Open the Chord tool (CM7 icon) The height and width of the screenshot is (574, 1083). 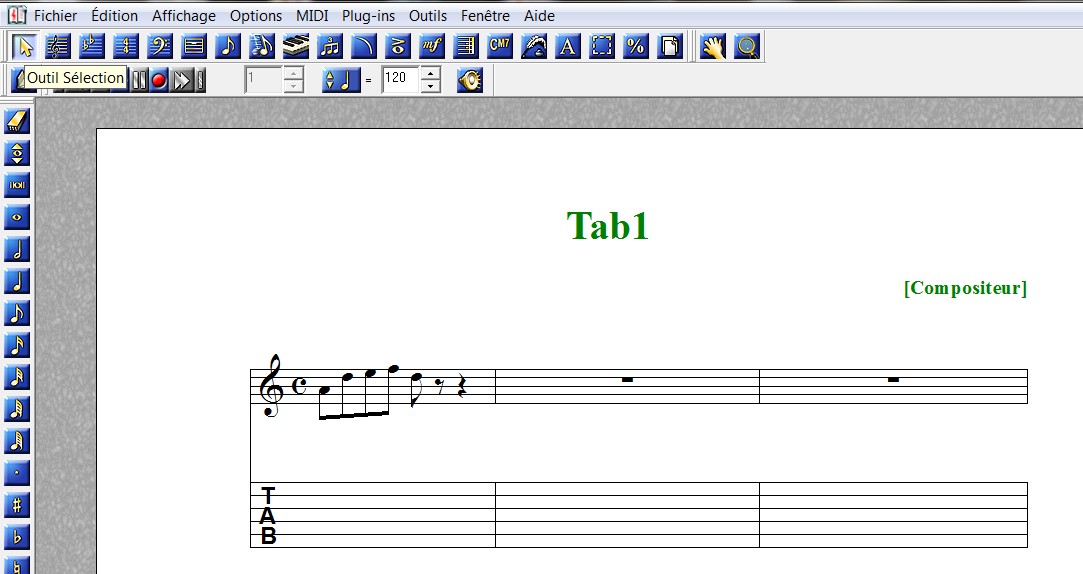coord(500,46)
